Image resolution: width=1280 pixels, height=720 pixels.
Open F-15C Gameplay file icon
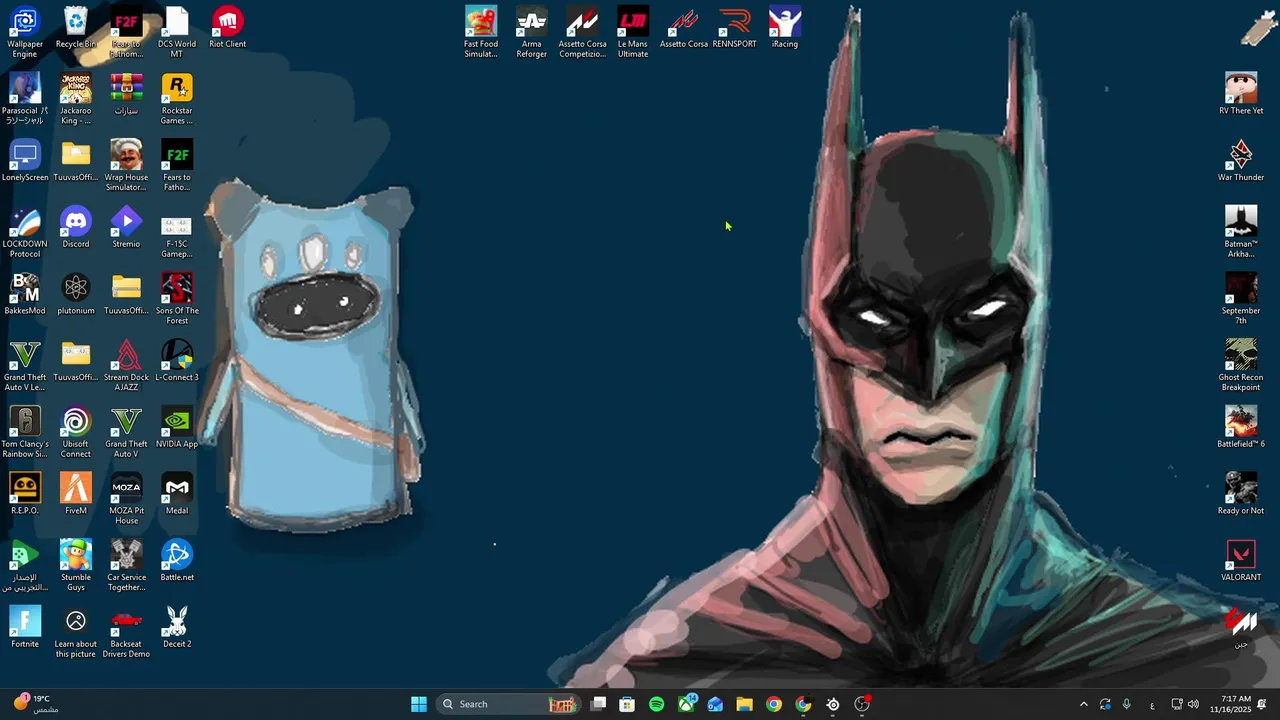coord(177,233)
